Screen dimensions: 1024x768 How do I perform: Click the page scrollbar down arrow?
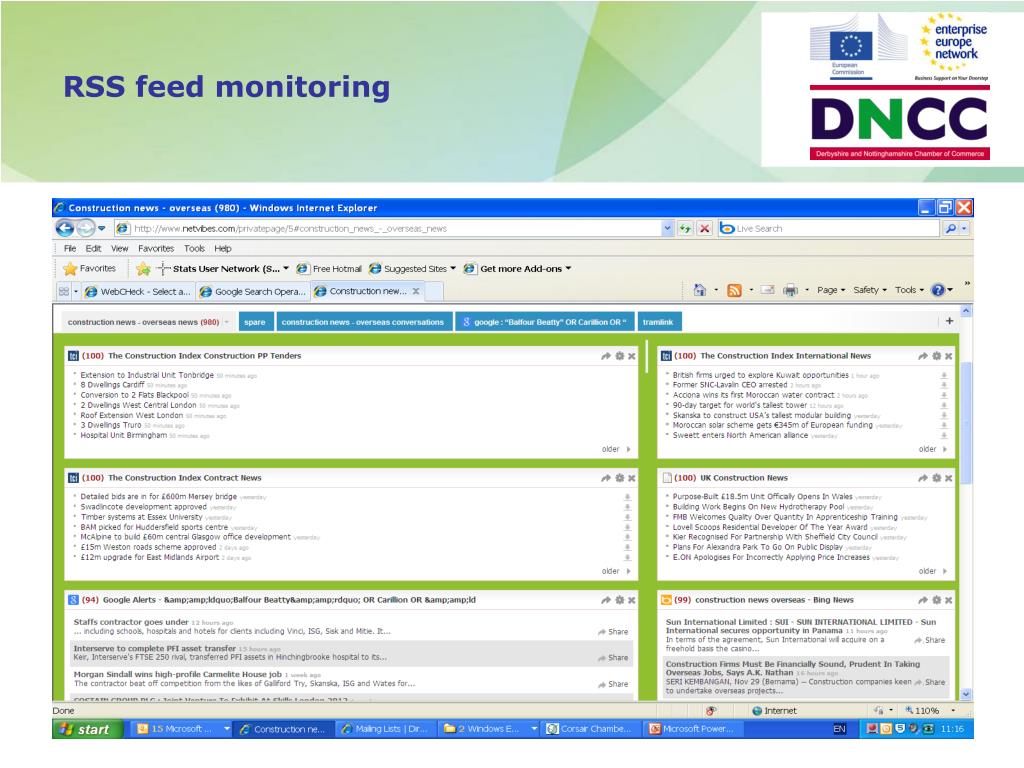(x=966, y=694)
